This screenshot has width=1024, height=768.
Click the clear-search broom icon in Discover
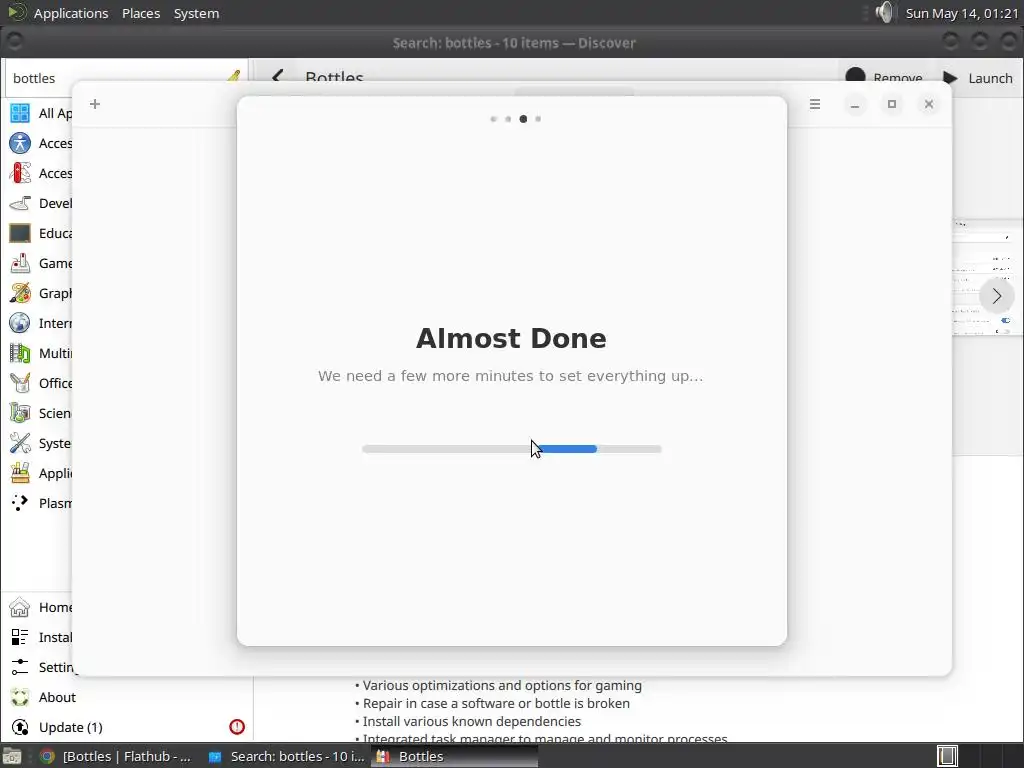(x=234, y=76)
